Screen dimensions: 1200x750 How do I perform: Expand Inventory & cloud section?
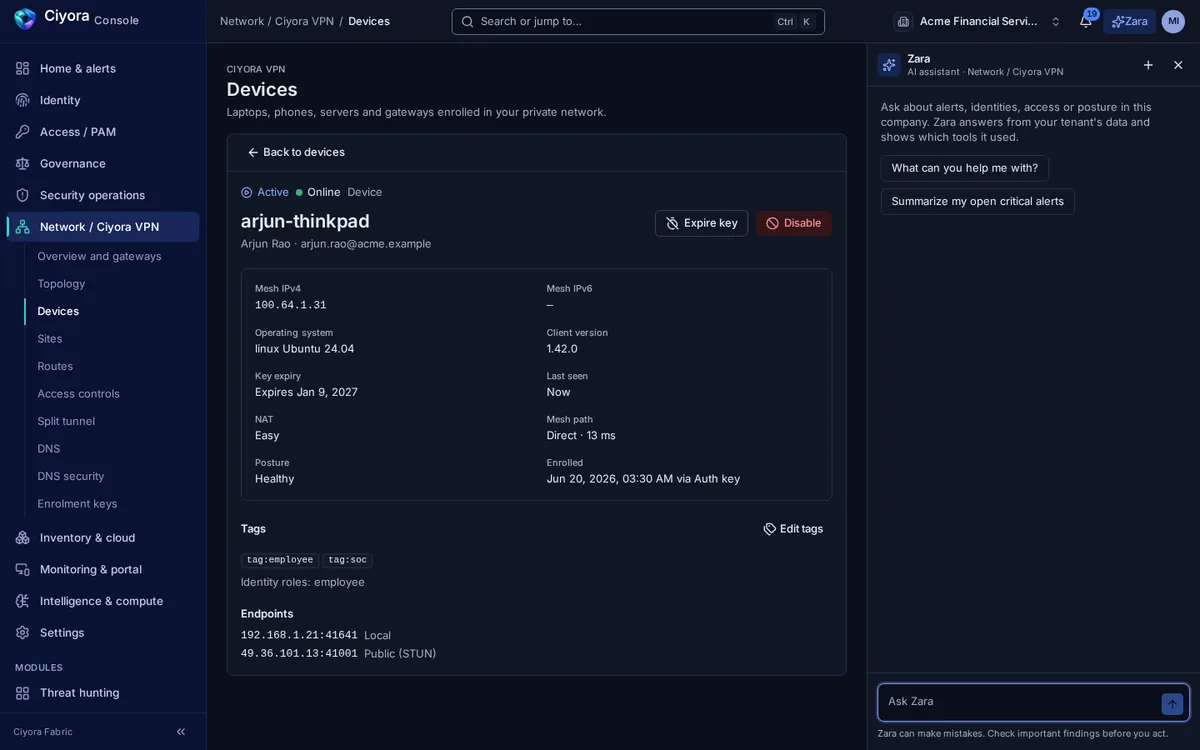click(x=103, y=538)
